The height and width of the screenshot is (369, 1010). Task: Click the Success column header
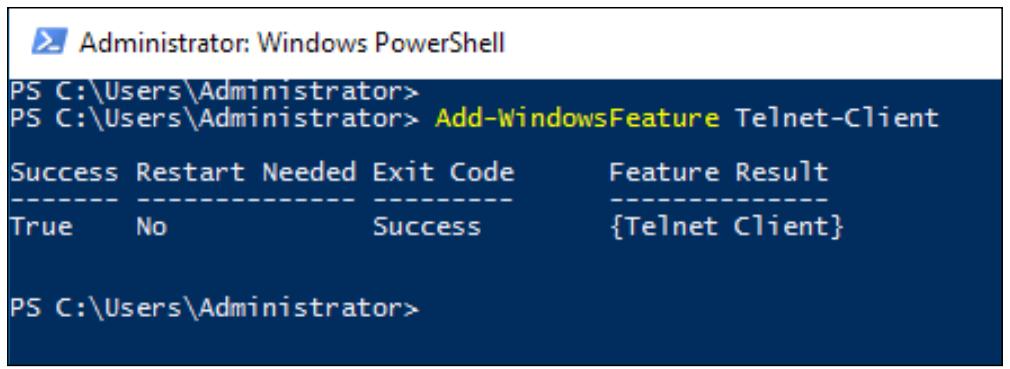[x=64, y=173]
